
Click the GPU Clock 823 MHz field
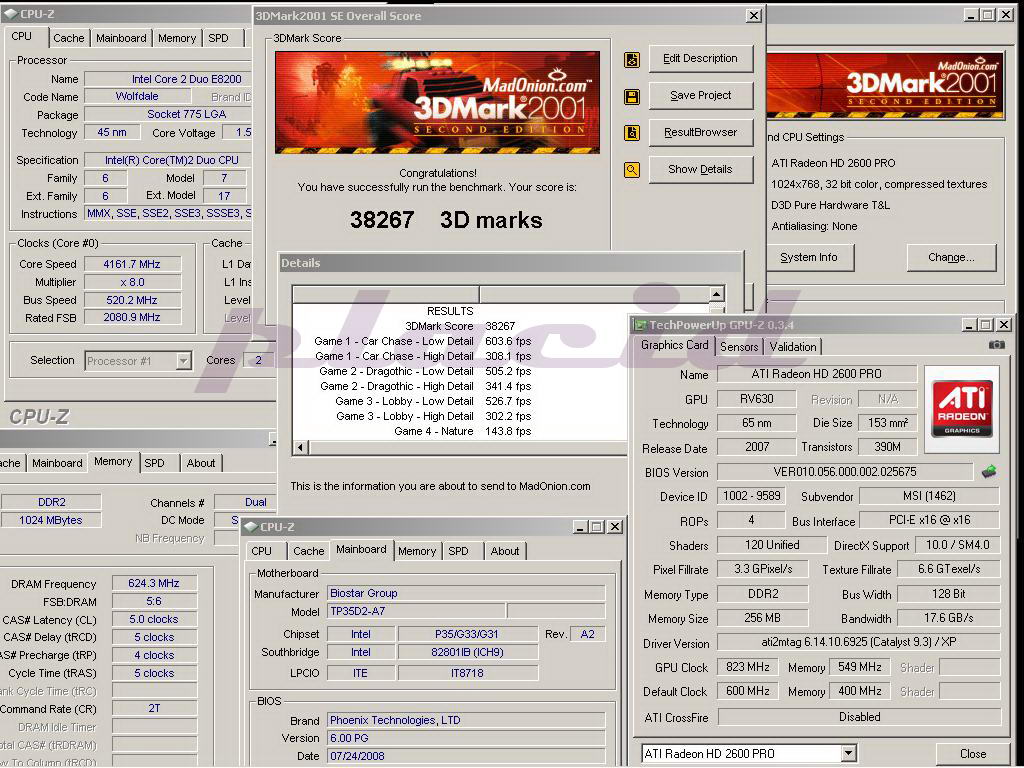[748, 667]
